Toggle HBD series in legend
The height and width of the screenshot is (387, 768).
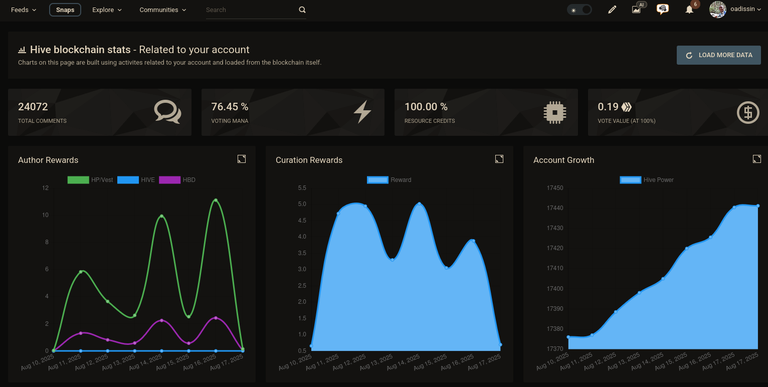177,180
